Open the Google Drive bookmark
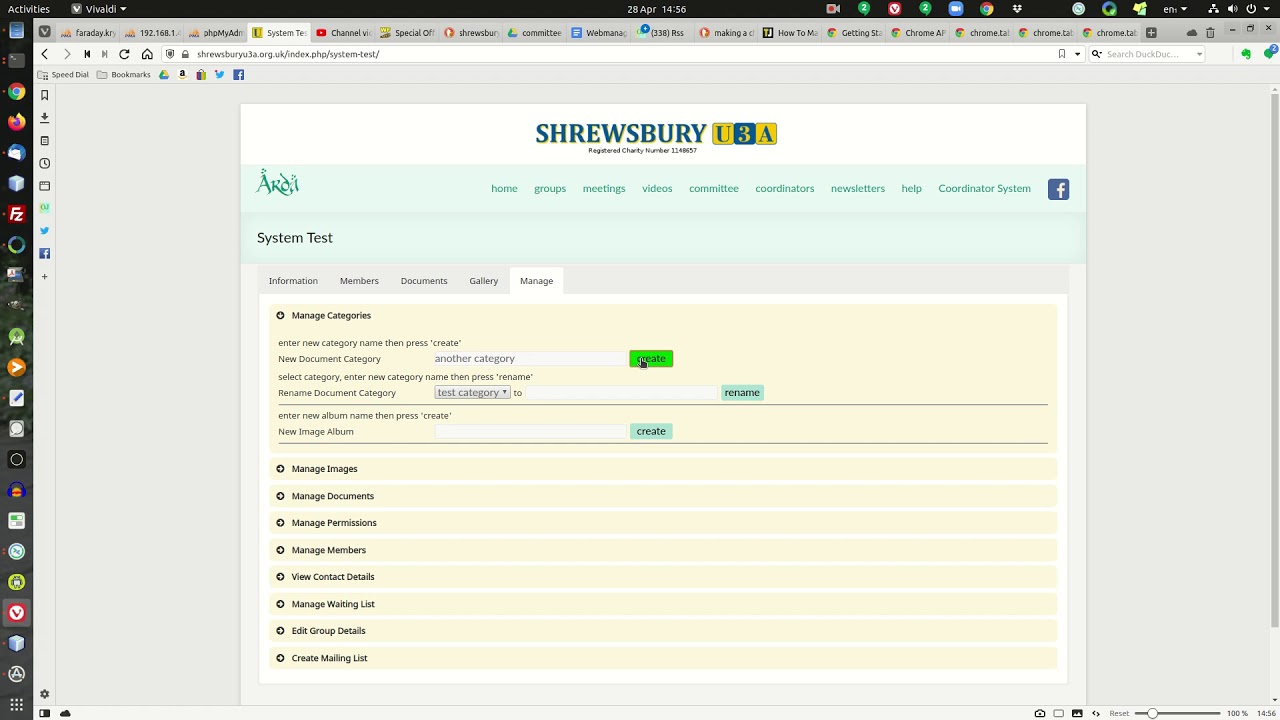1280x720 pixels. [x=164, y=75]
